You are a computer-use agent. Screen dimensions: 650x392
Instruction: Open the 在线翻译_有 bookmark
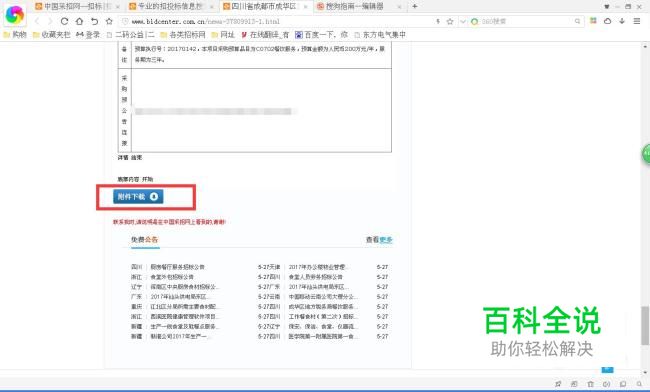click(265, 35)
